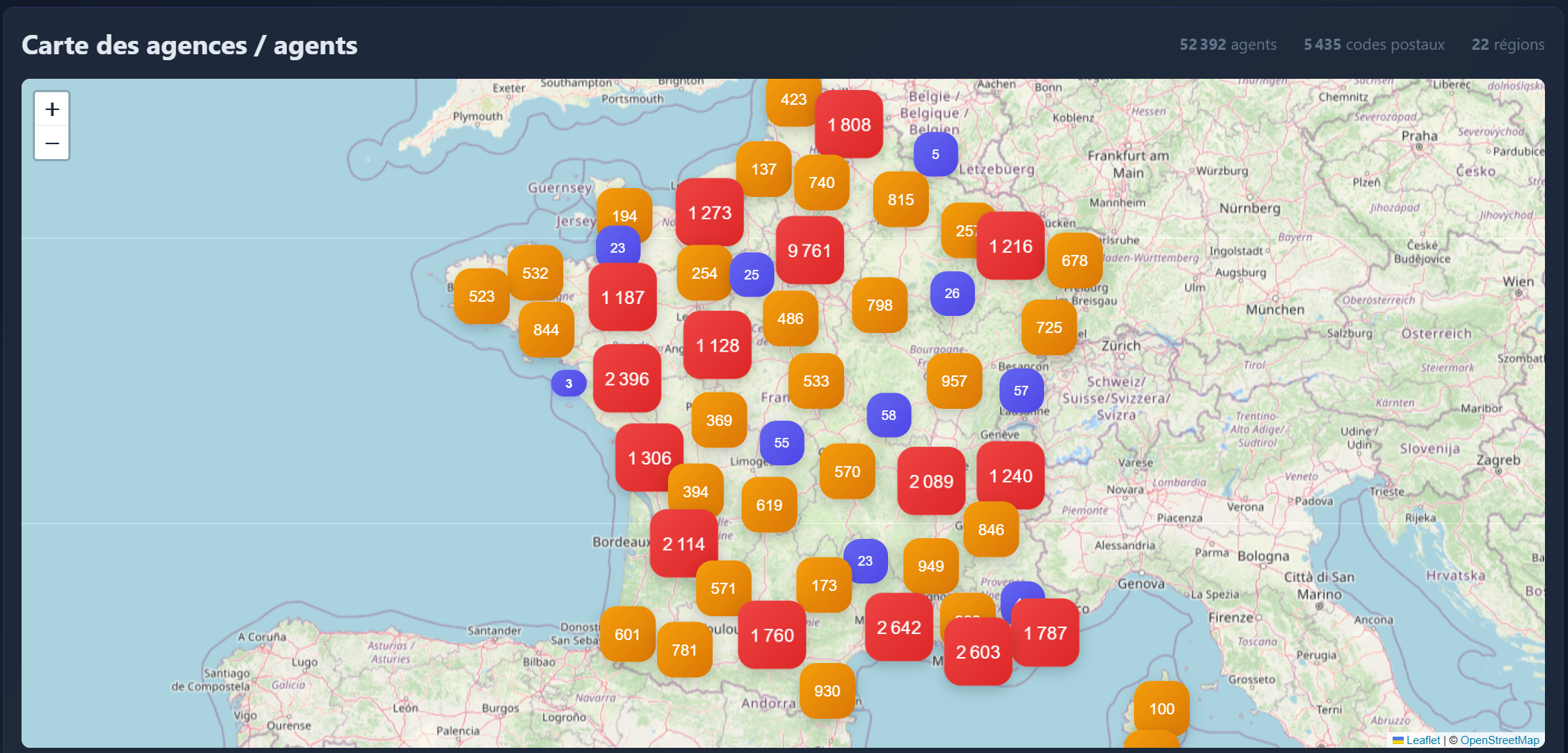This screenshot has width=1568, height=753.
Task: Click the 2 642 cluster near Marseille
Action: (898, 628)
